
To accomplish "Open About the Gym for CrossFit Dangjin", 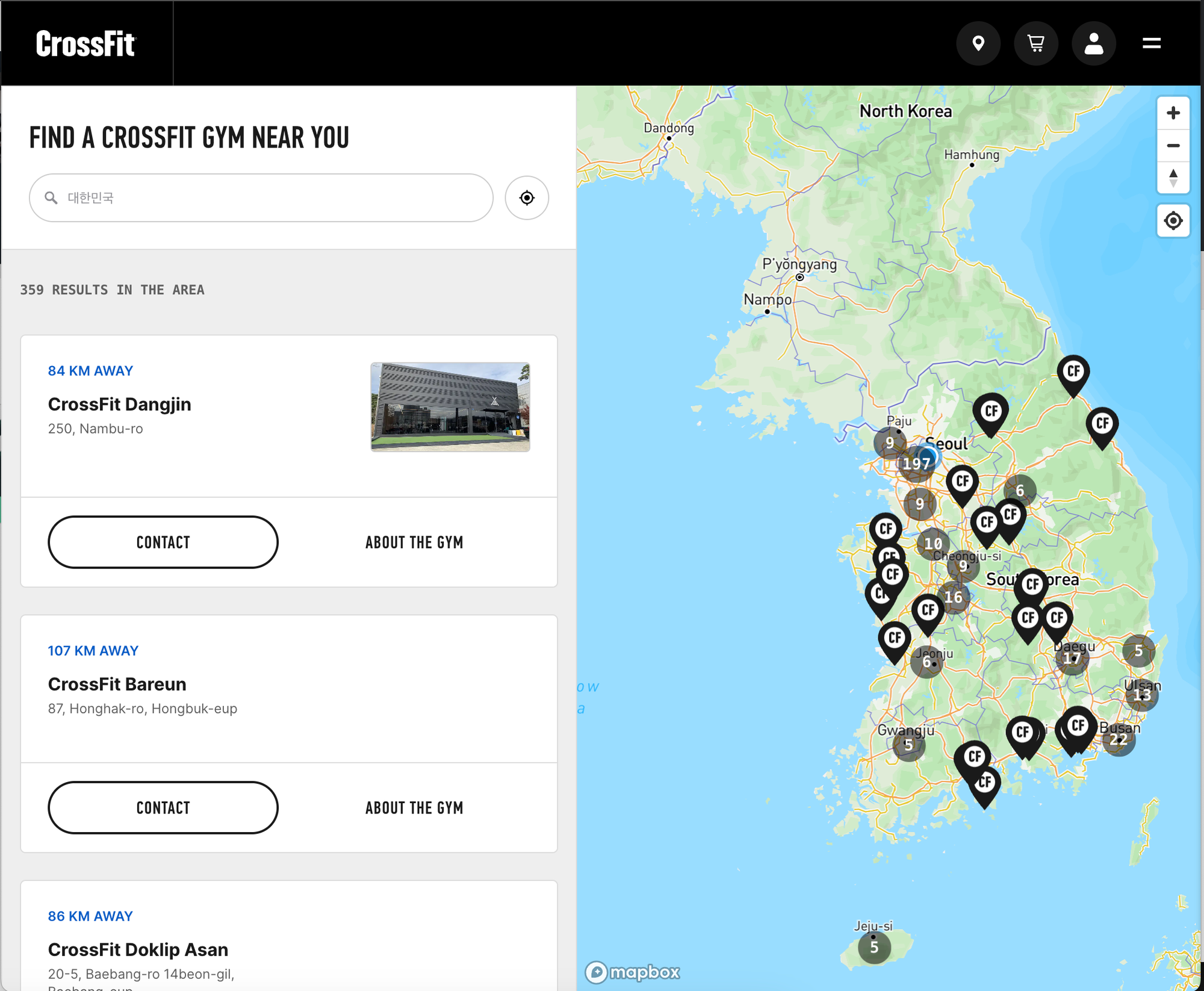I will tap(414, 542).
